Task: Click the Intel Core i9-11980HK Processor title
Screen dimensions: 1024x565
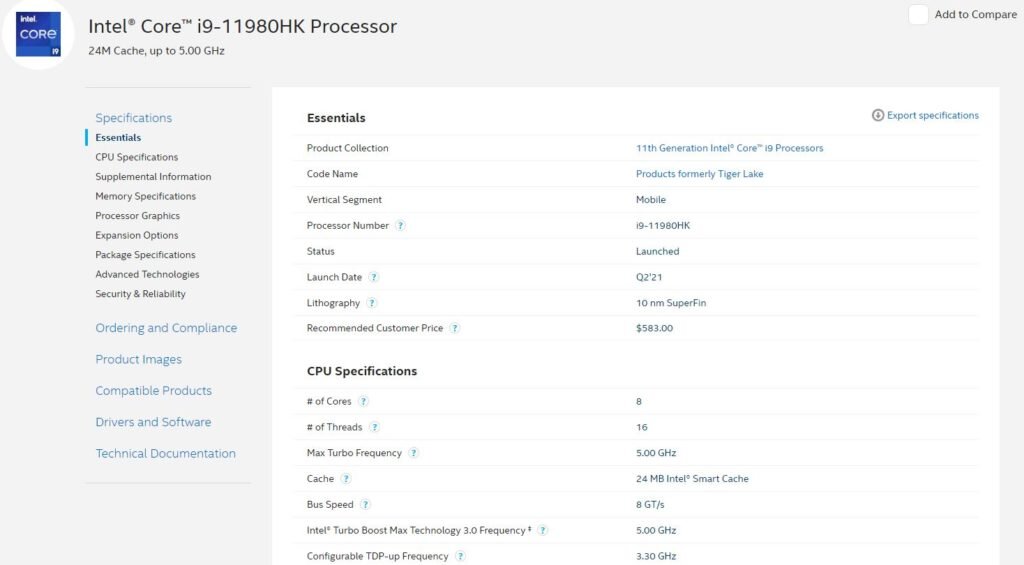Action: 242,26
